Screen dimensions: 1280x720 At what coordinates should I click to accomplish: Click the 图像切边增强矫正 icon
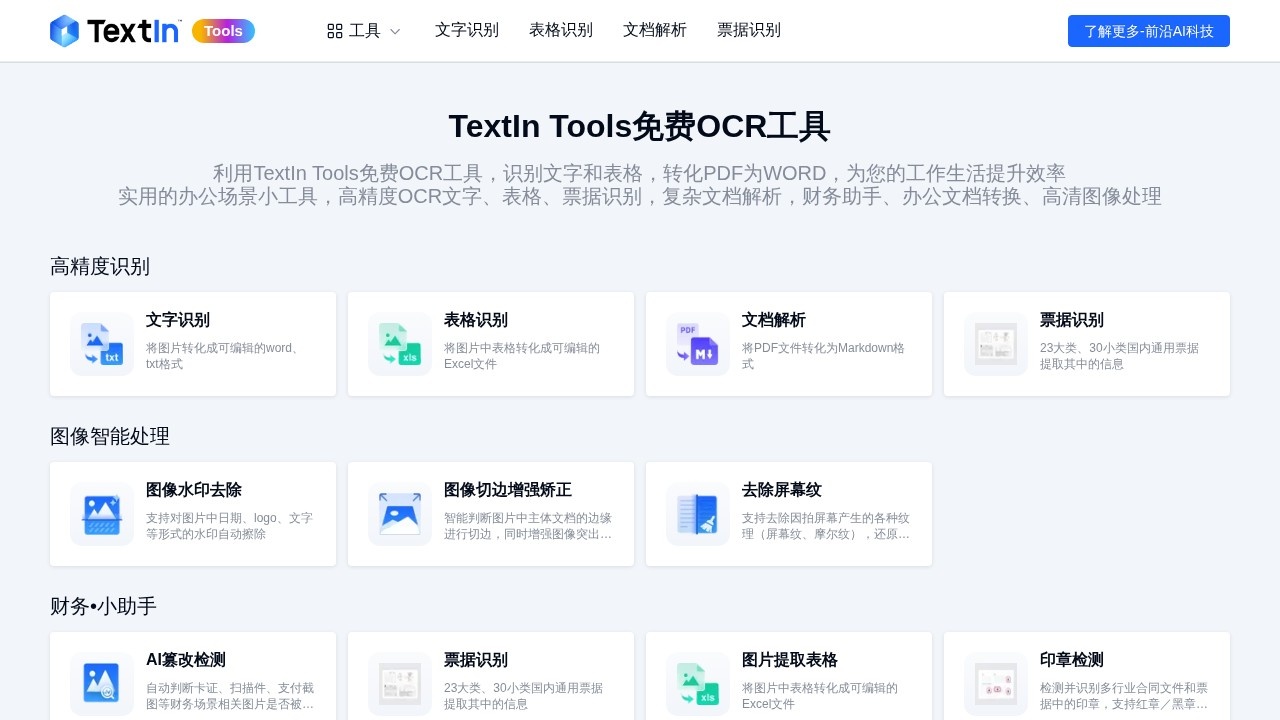coord(400,514)
